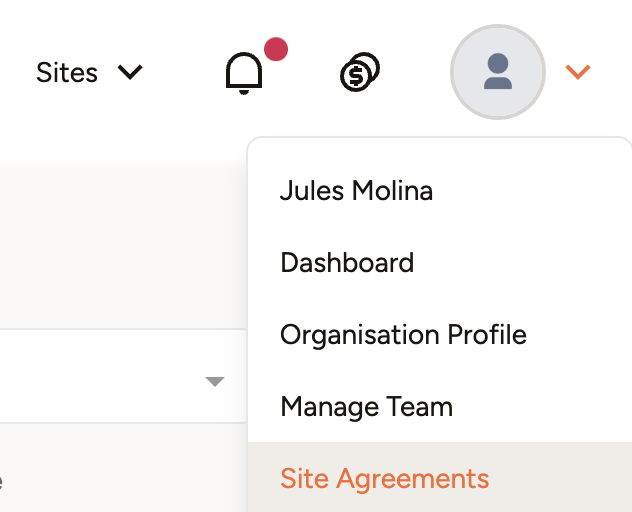The width and height of the screenshot is (632, 512).
Task: Click the red notification badge dot
Action: point(275,49)
